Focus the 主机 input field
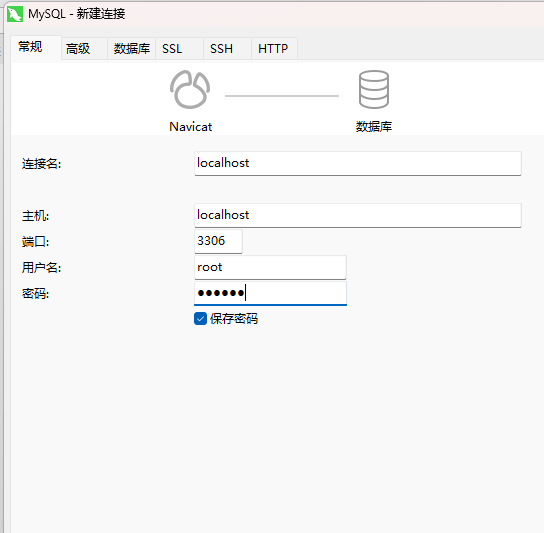Viewport: 544px width, 533px height. pos(358,215)
